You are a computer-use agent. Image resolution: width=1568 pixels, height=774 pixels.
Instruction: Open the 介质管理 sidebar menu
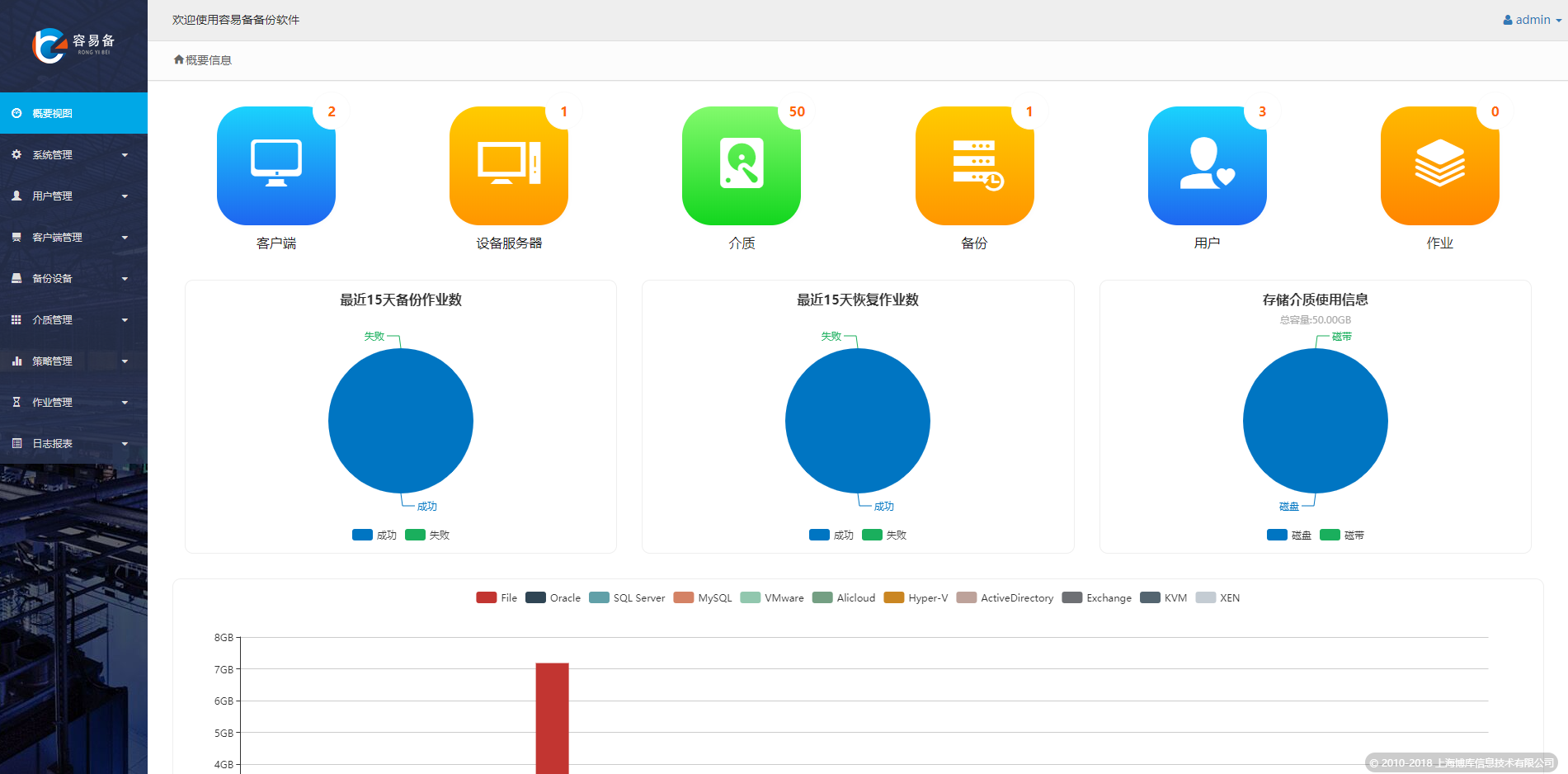click(73, 319)
